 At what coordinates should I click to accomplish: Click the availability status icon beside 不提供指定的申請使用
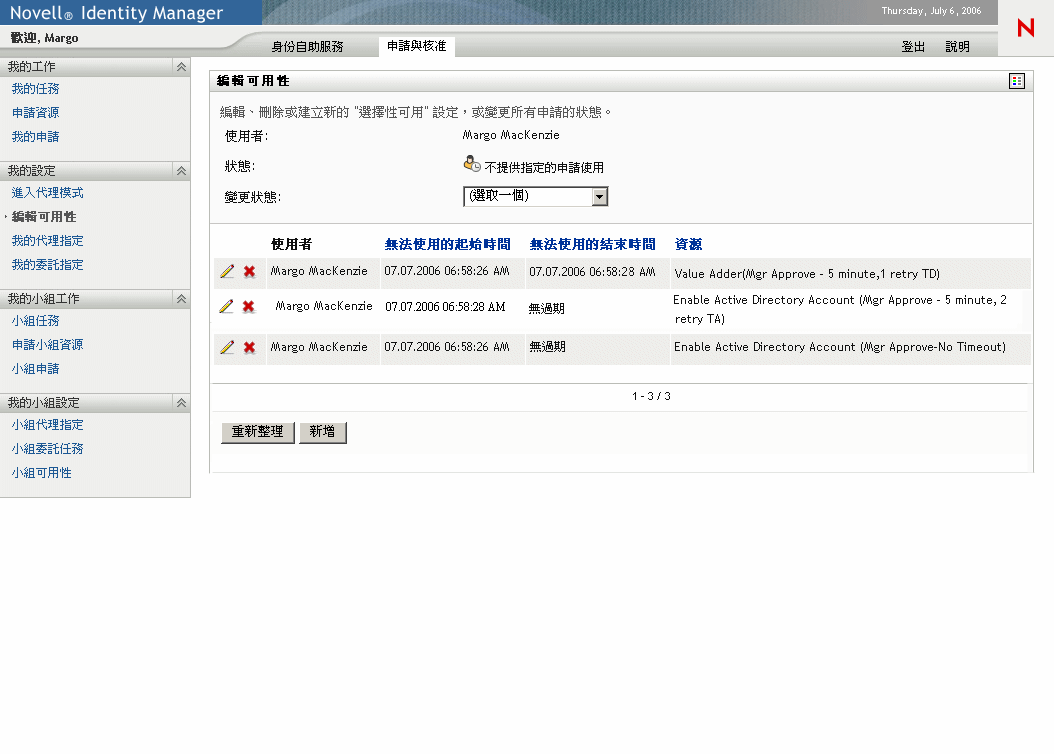pyautogui.click(x=472, y=164)
